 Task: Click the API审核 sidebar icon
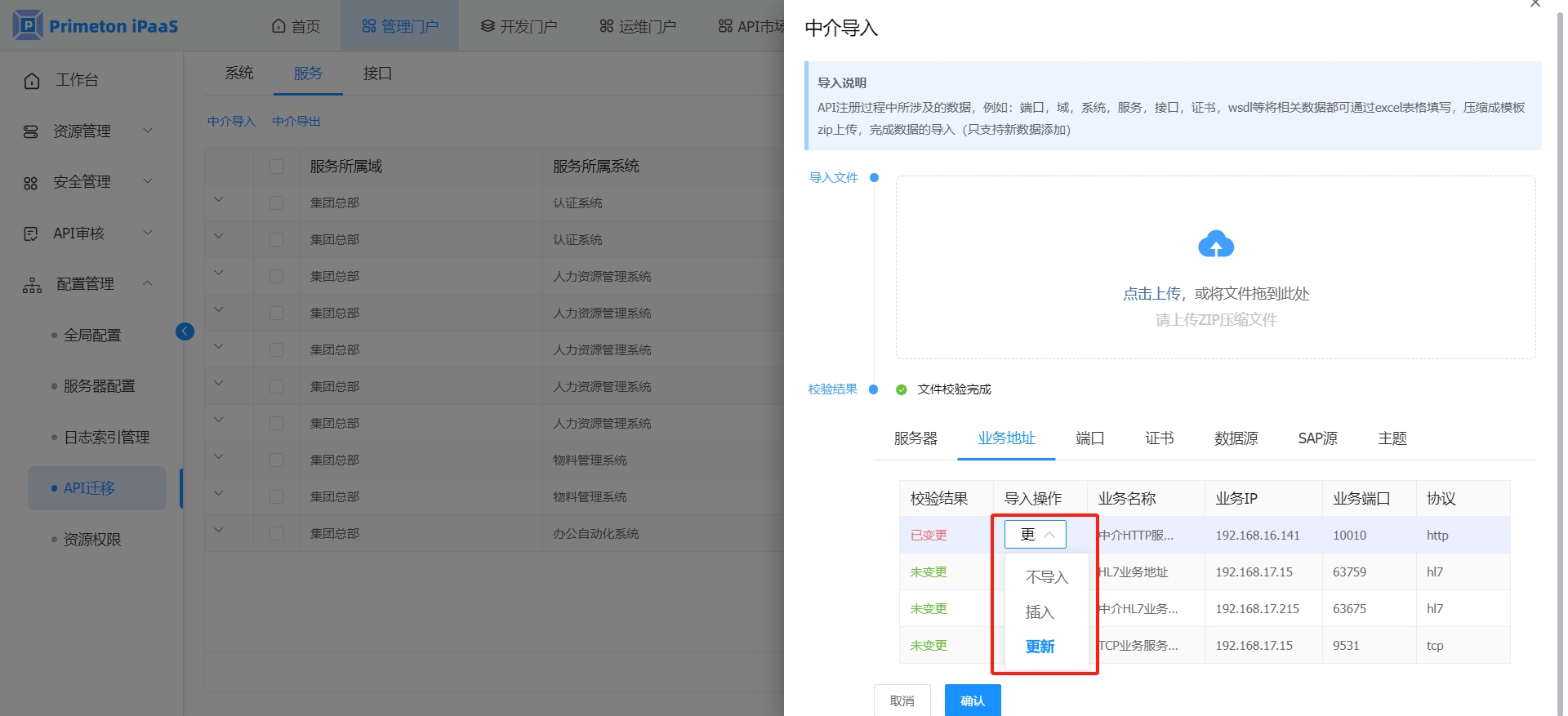click(x=31, y=234)
